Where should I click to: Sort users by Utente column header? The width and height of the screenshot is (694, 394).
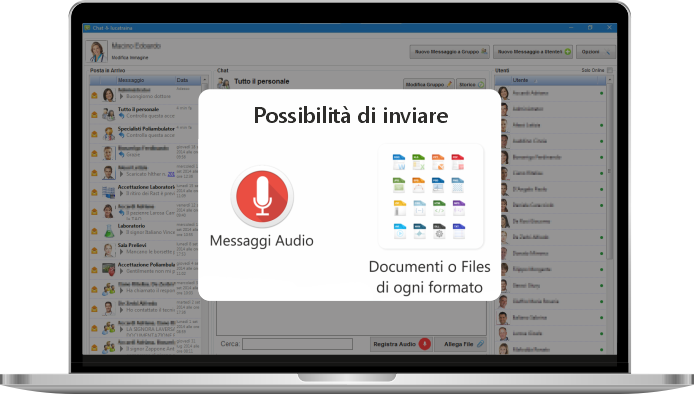[551, 80]
